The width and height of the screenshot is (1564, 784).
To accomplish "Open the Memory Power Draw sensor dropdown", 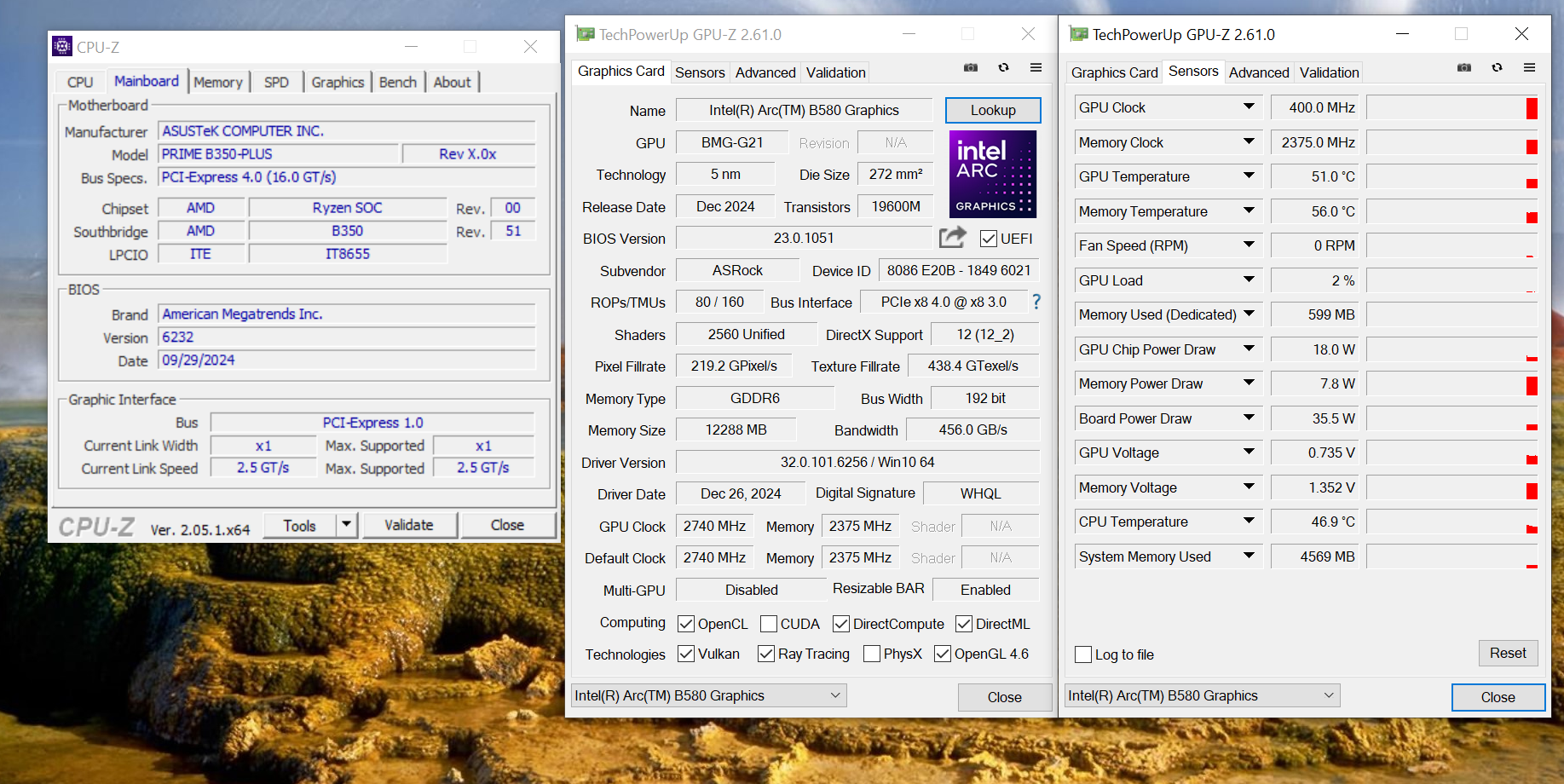I will click(1249, 383).
